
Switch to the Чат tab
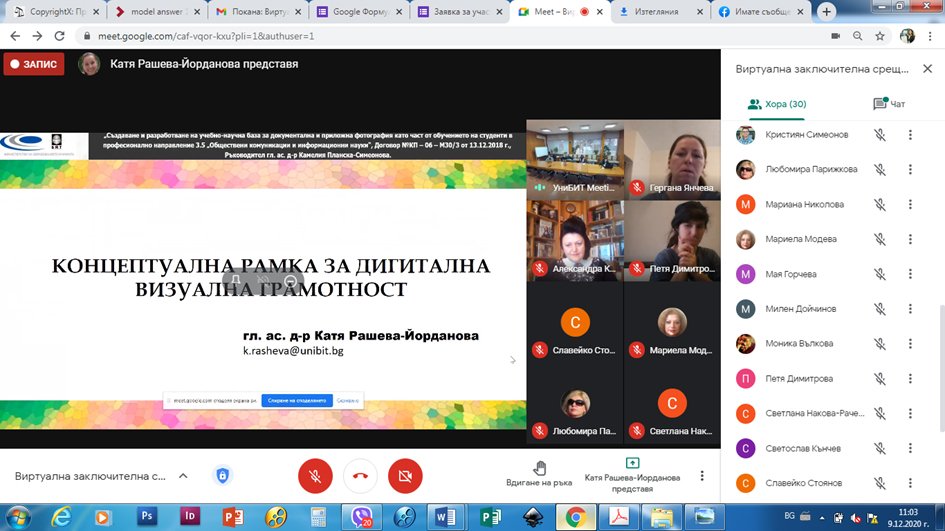(x=888, y=104)
